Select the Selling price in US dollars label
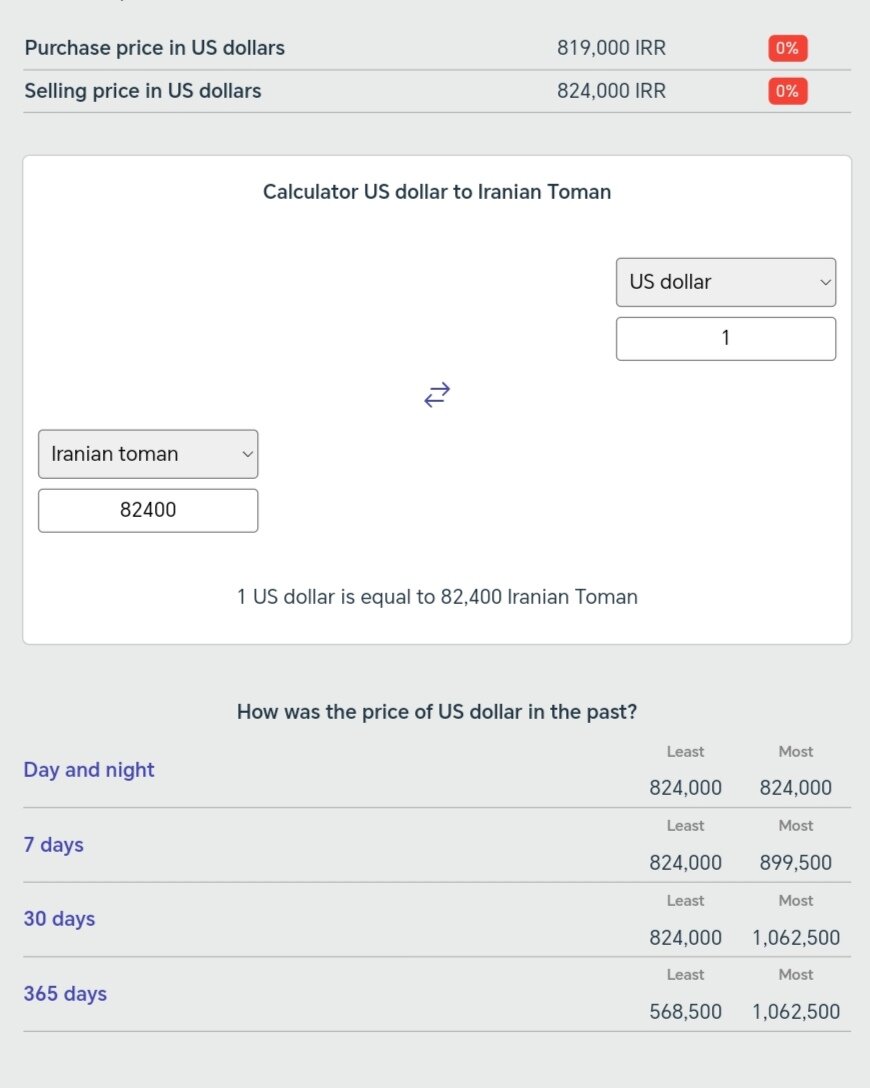Viewport: 870px width, 1088px height. 143,91
